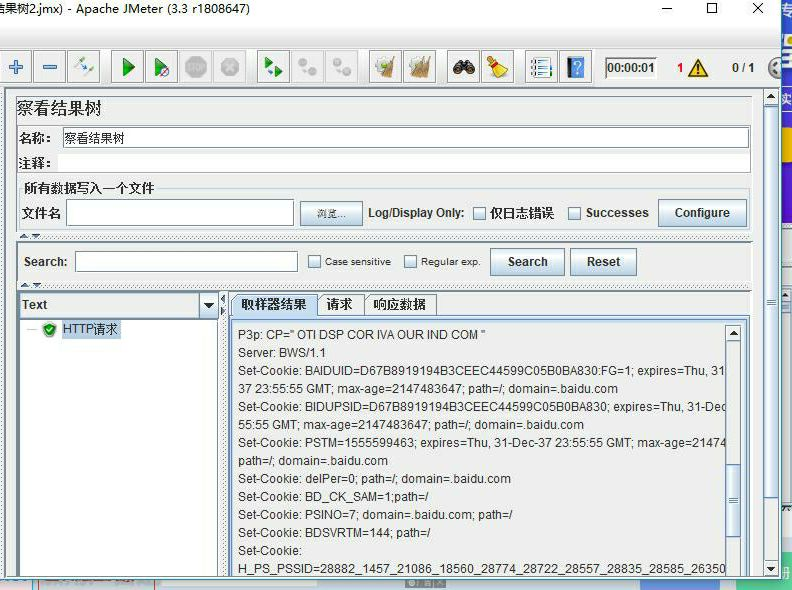Click the Add (plus) toolbar icon

click(16, 67)
